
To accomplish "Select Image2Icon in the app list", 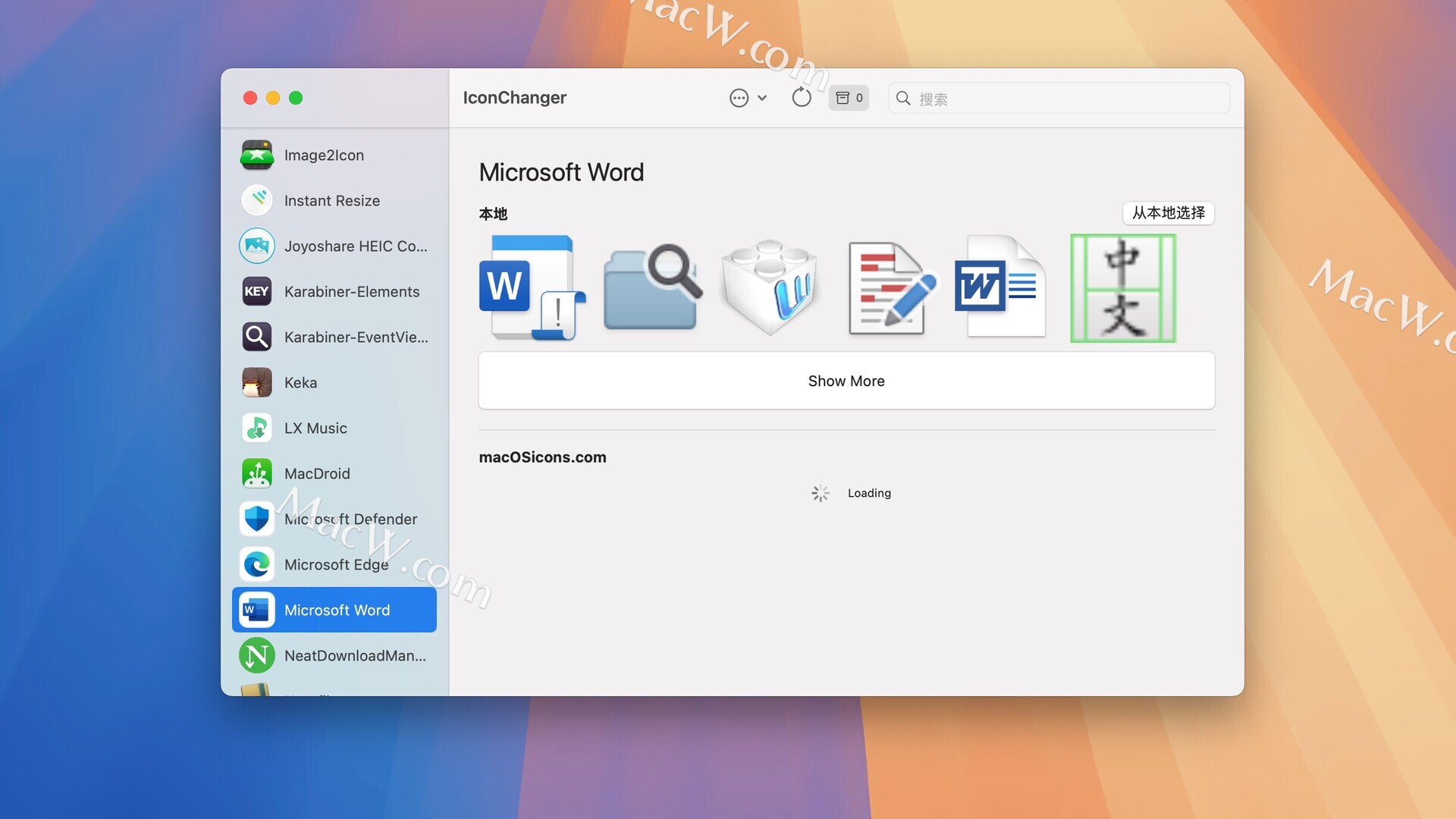I will 334,155.
